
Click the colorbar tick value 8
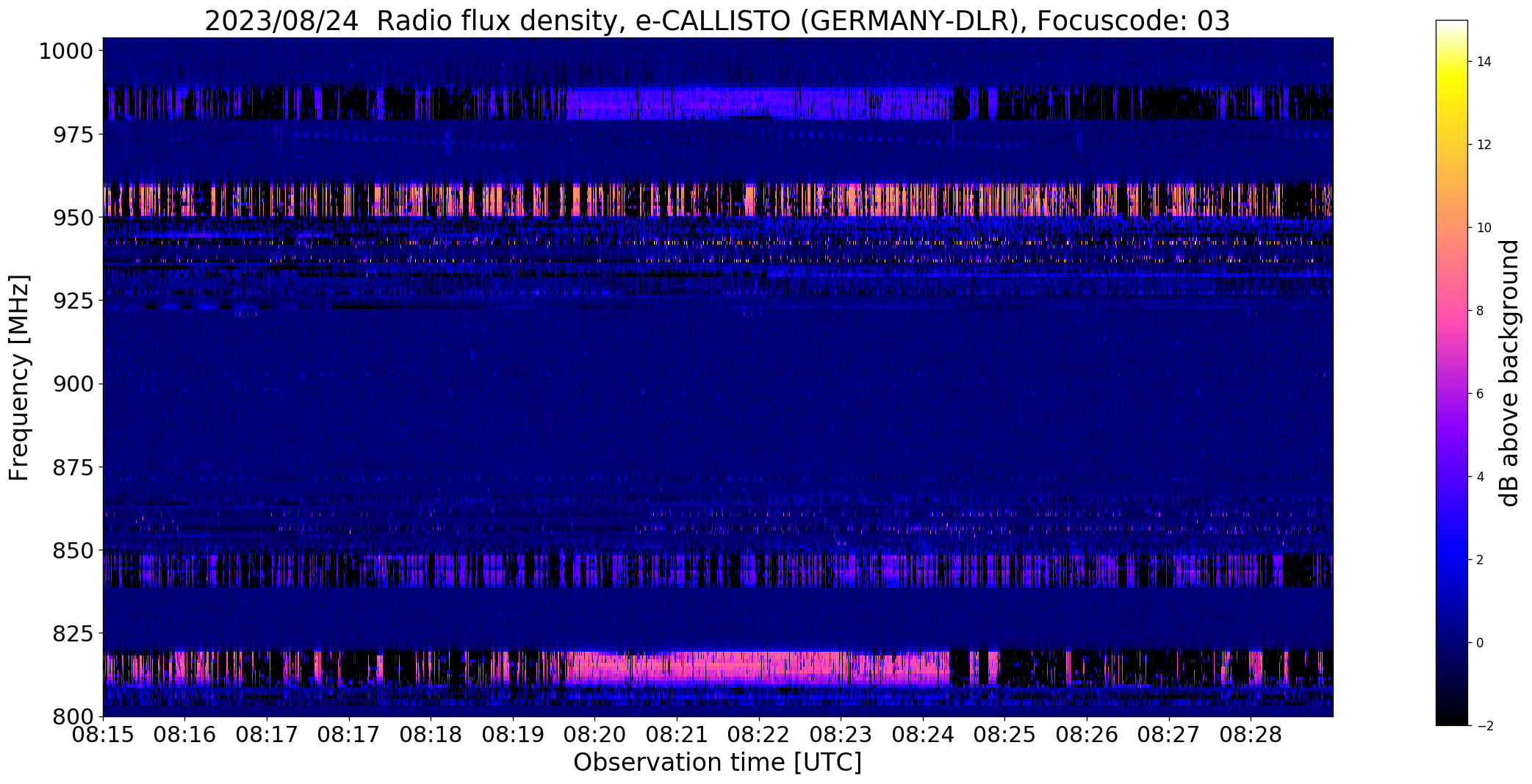coord(1480,311)
